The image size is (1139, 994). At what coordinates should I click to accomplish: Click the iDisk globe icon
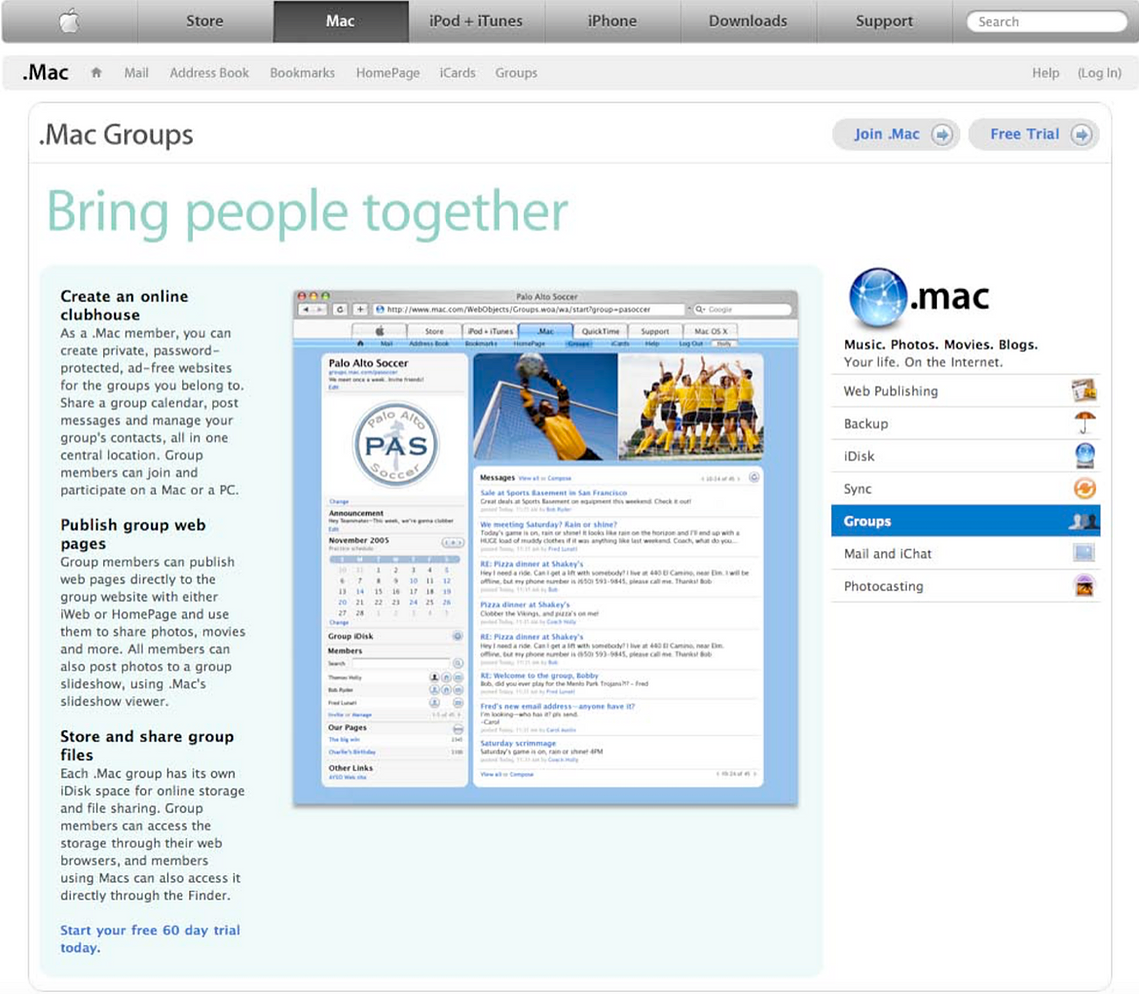point(1085,456)
